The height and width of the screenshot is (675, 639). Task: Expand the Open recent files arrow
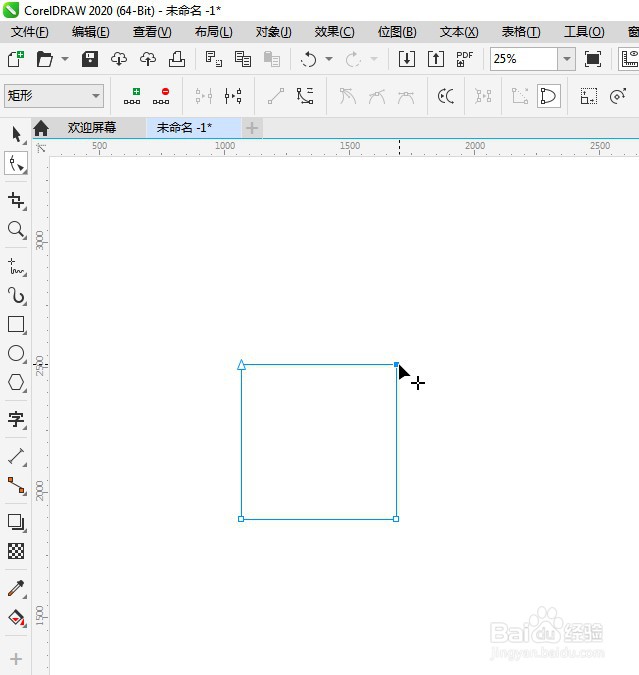[x=65, y=59]
